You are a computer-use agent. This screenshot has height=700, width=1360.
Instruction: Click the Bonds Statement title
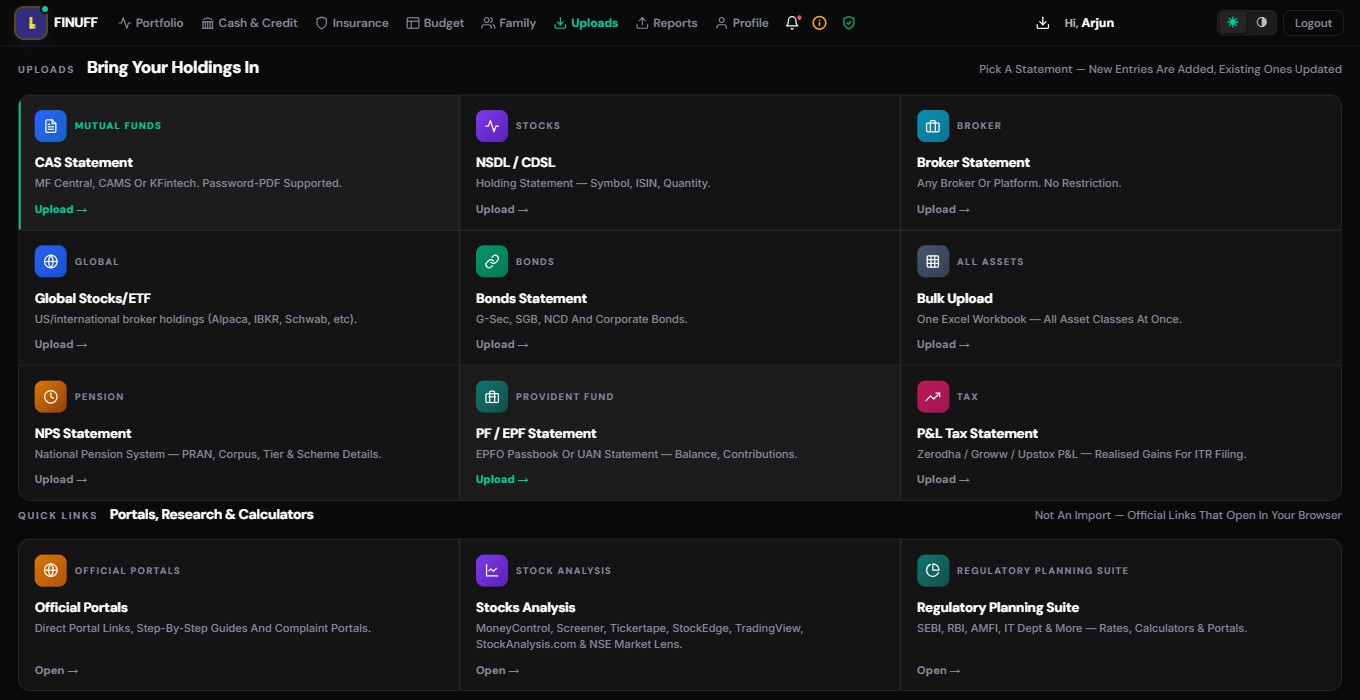(x=531, y=298)
